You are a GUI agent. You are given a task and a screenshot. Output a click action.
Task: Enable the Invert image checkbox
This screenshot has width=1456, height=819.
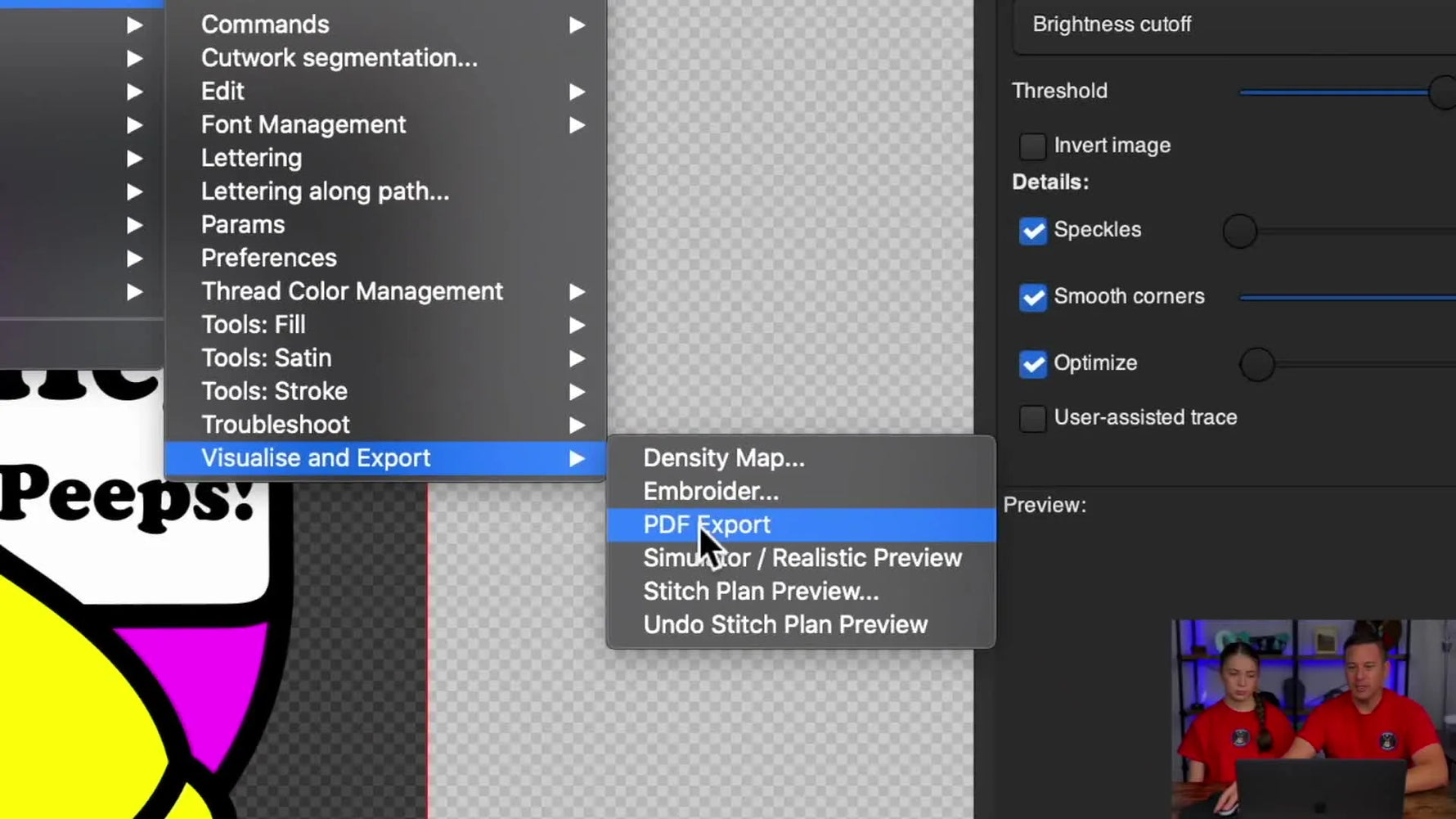(x=1032, y=146)
